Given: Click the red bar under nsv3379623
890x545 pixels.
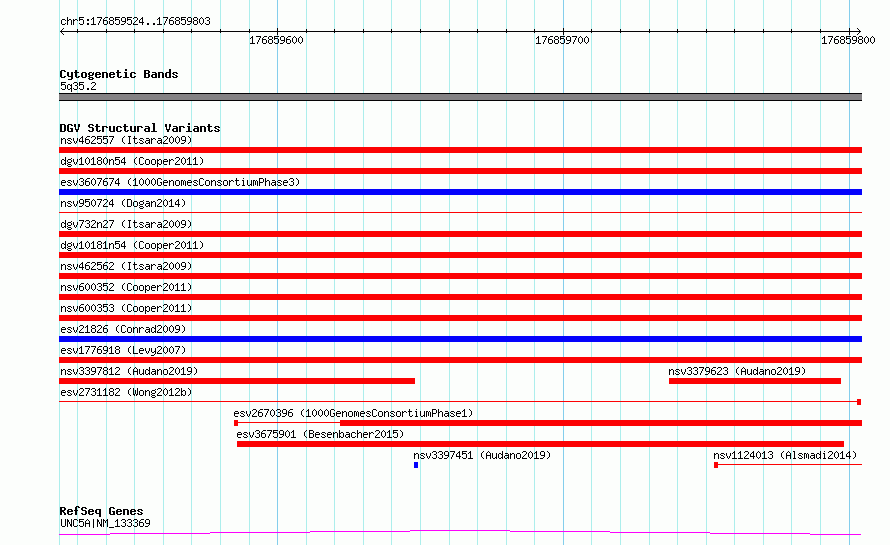Looking at the screenshot, I should click(x=755, y=381).
